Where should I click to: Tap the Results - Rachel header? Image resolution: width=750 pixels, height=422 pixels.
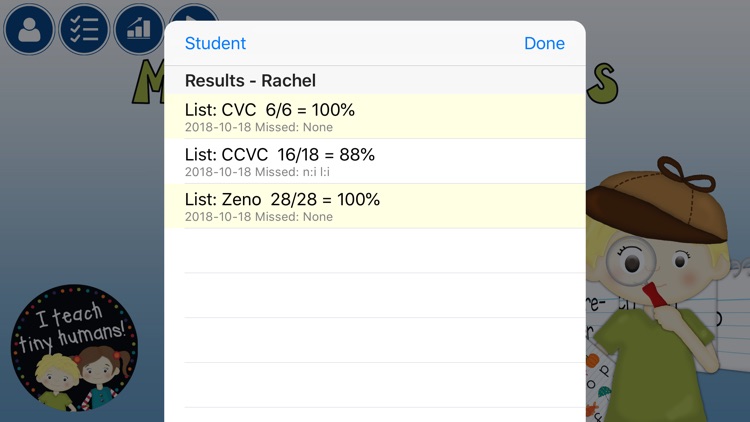(x=250, y=80)
